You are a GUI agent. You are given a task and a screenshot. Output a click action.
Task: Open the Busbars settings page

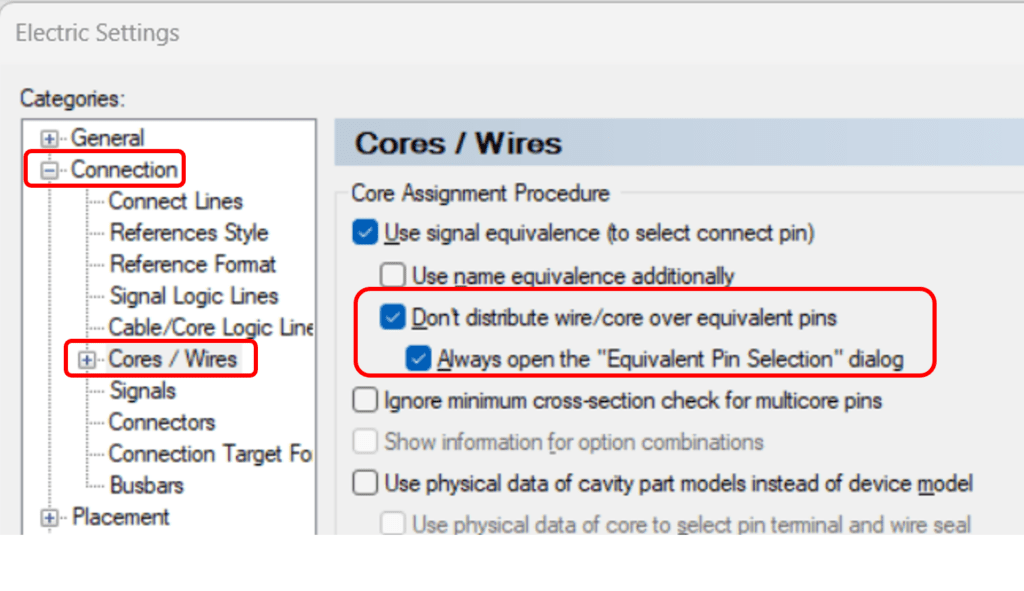pos(146,485)
